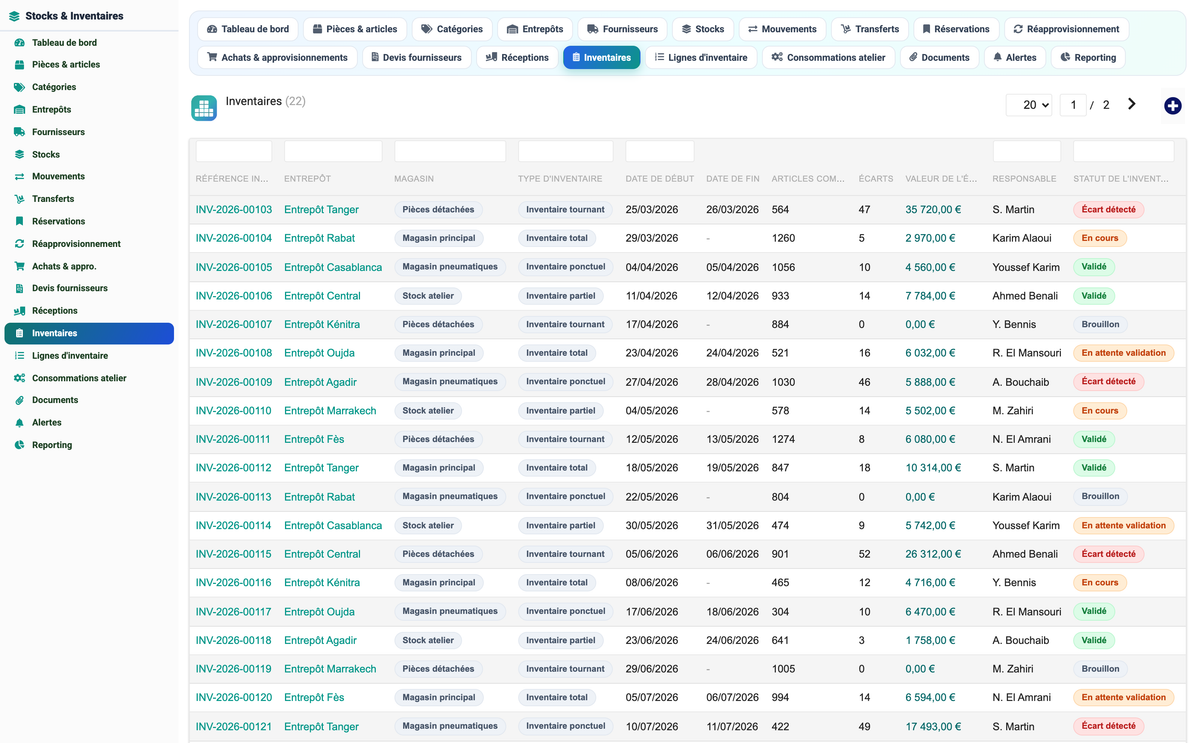The height and width of the screenshot is (743, 1200).
Task: Click the Référence inventaire filter field
Action: (234, 151)
